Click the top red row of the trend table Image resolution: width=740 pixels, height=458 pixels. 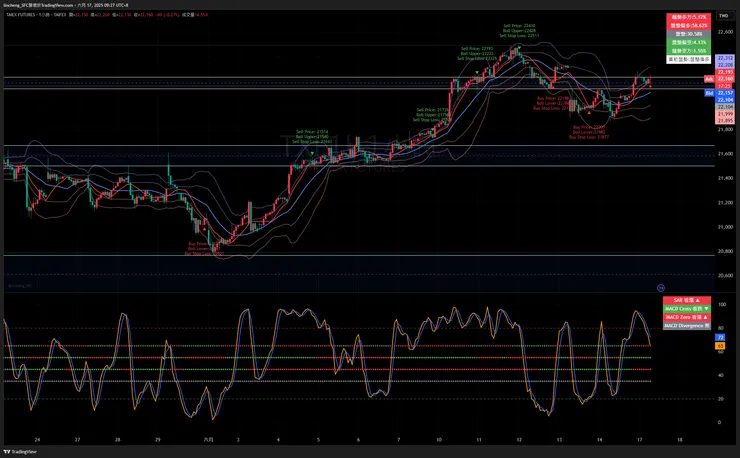tap(689, 17)
